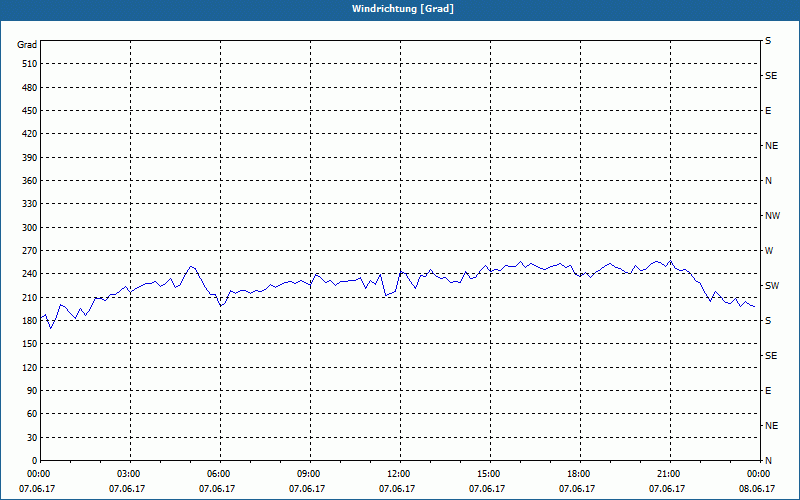
Task: Click the 510 value on the degree axis
Action: click(30, 64)
